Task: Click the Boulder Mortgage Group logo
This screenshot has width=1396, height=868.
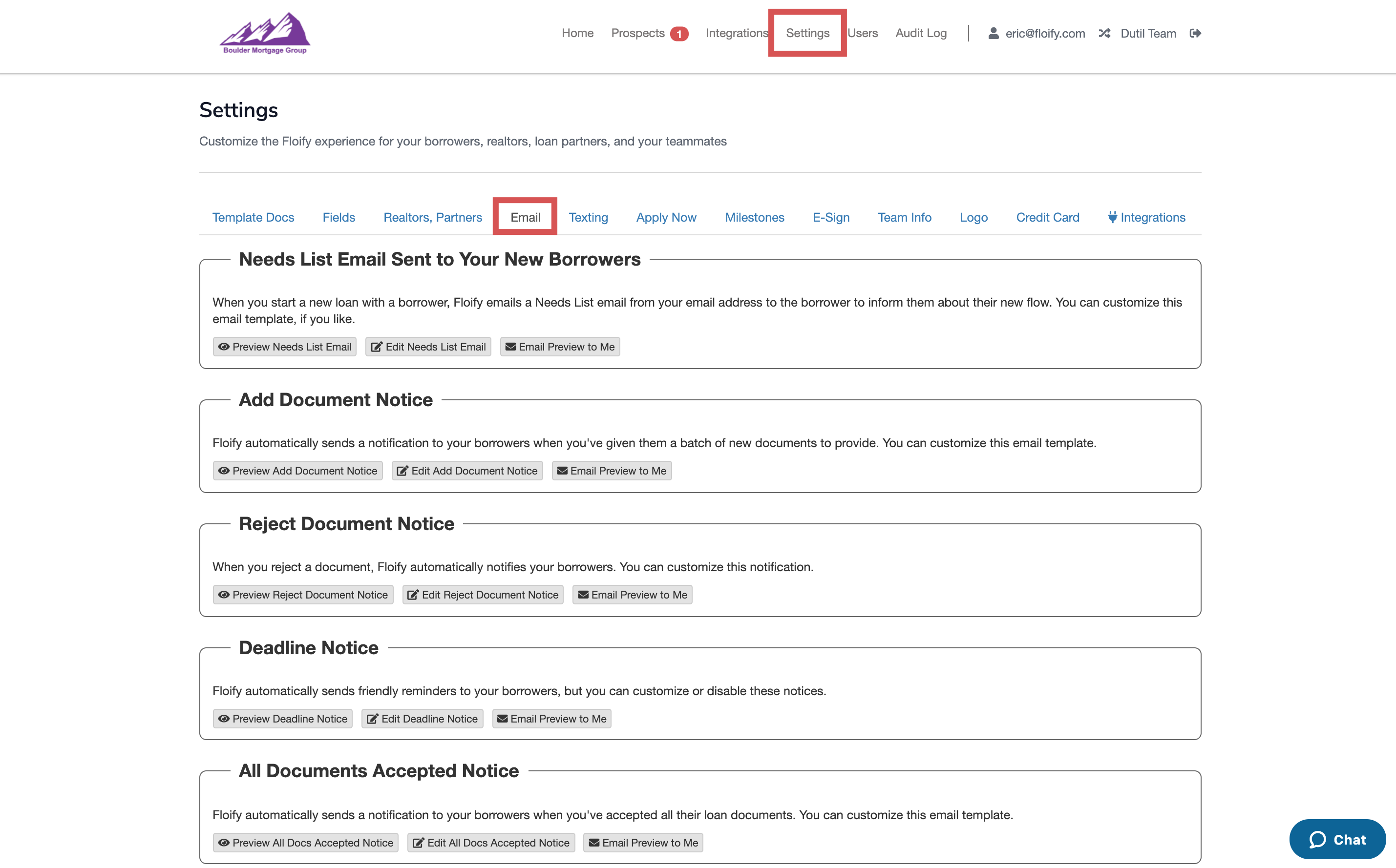Action: tap(265, 33)
